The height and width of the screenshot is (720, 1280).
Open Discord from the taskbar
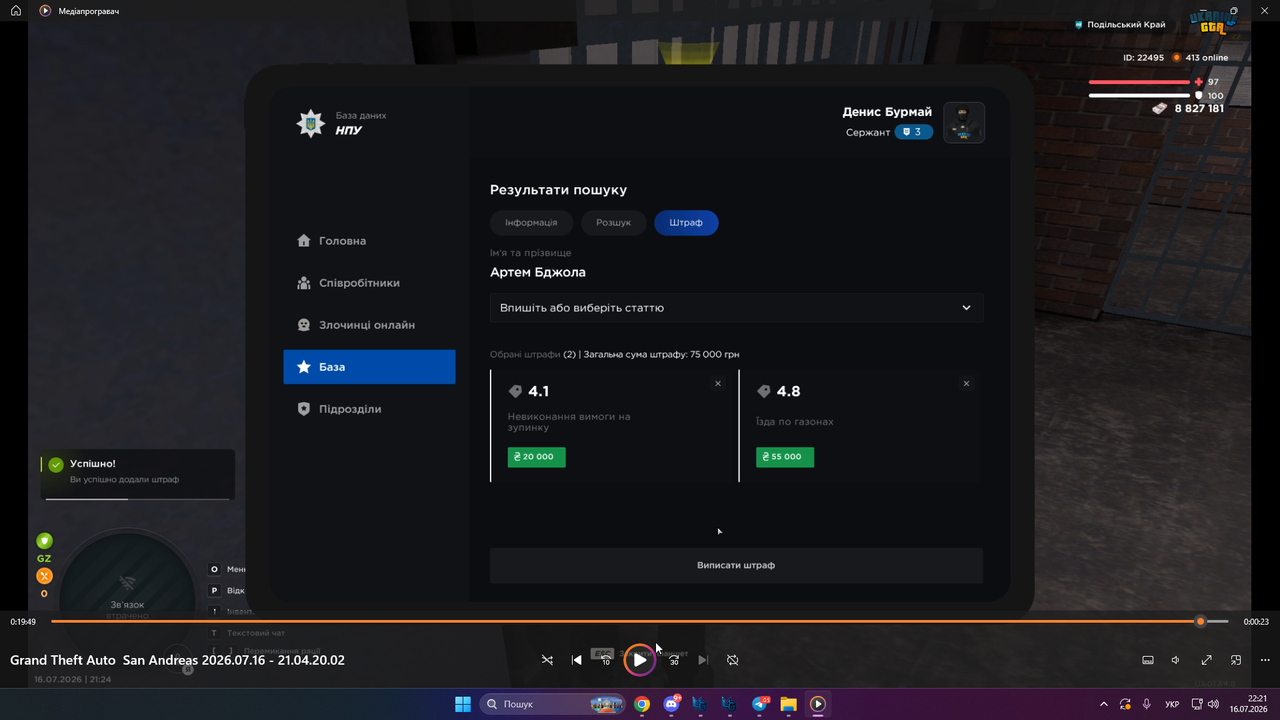[x=671, y=704]
